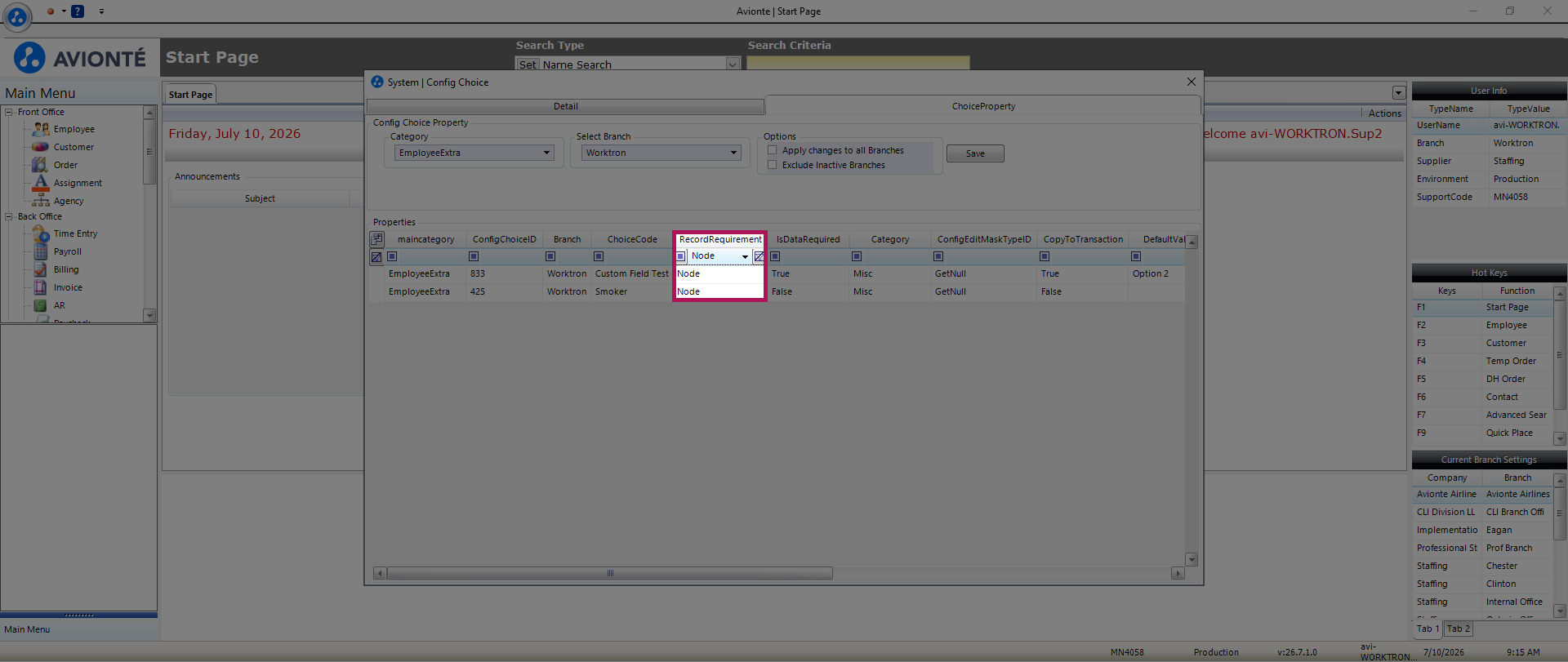
Task: Open the red dot dropdown arrow in title bar
Action: pos(64,11)
